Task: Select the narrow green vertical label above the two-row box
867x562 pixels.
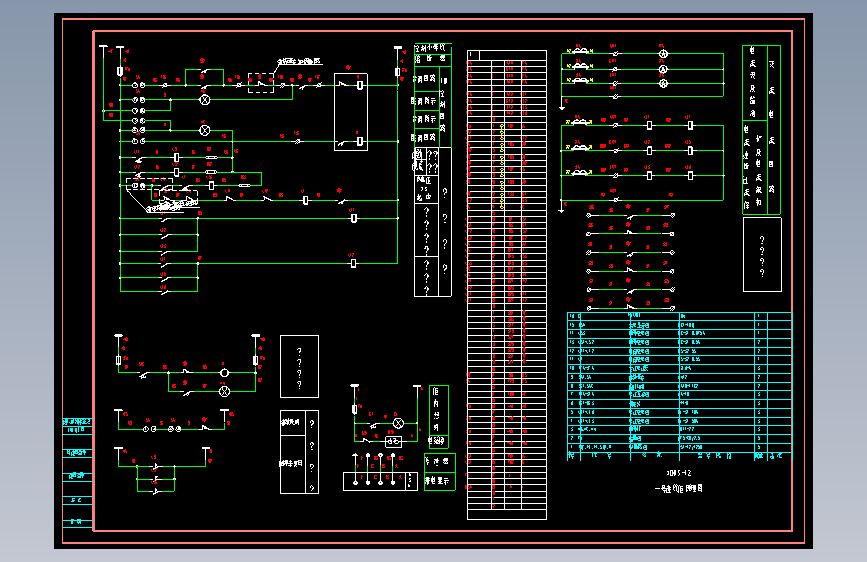Action: 438,417
